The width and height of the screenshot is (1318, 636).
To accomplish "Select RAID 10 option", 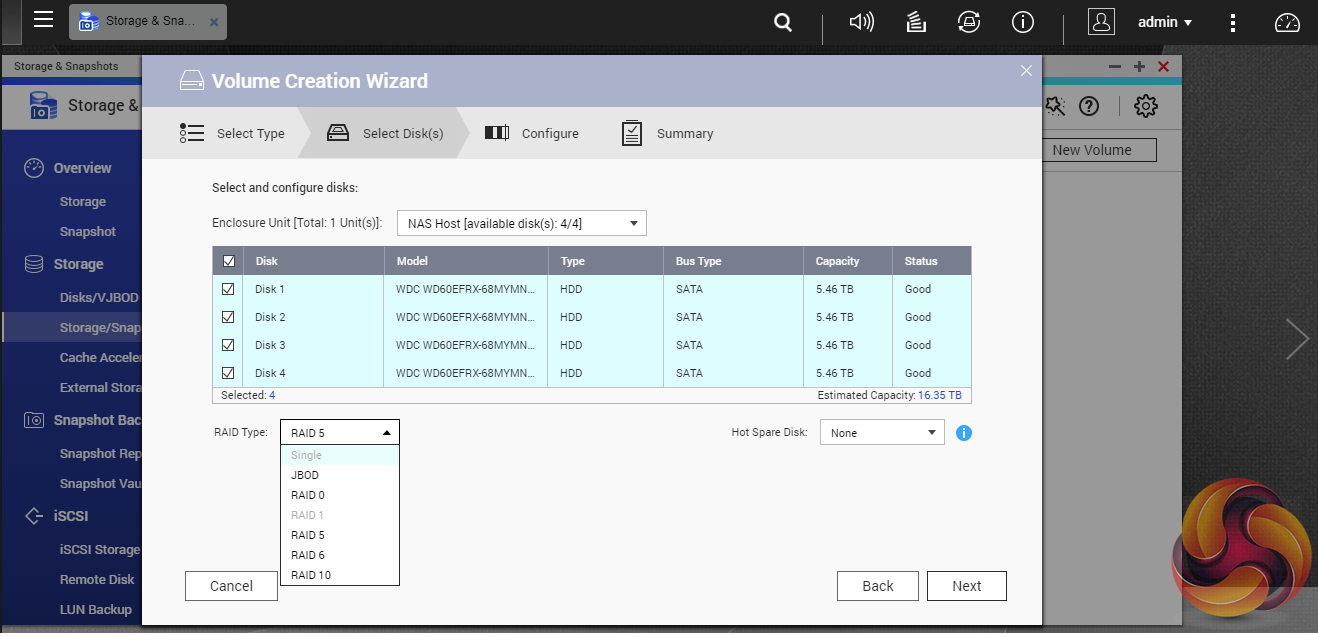I will click(311, 575).
